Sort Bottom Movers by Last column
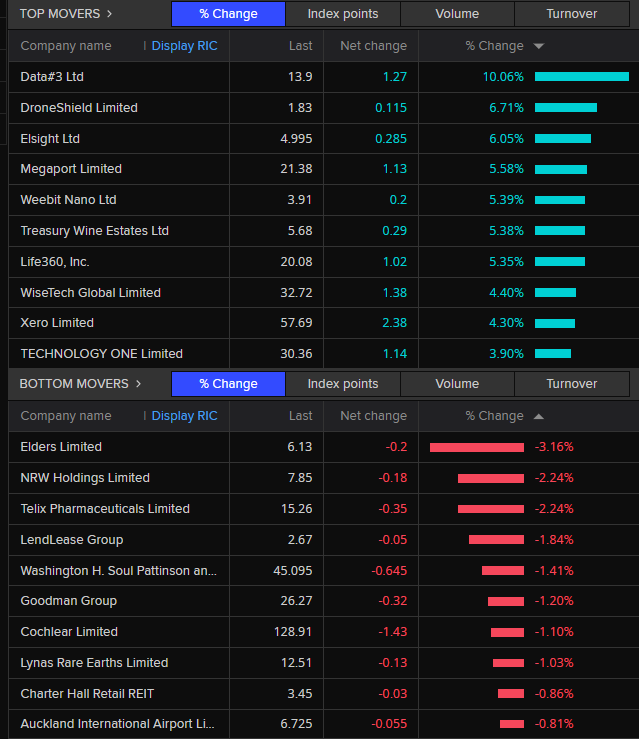This screenshot has width=639, height=739. (301, 416)
